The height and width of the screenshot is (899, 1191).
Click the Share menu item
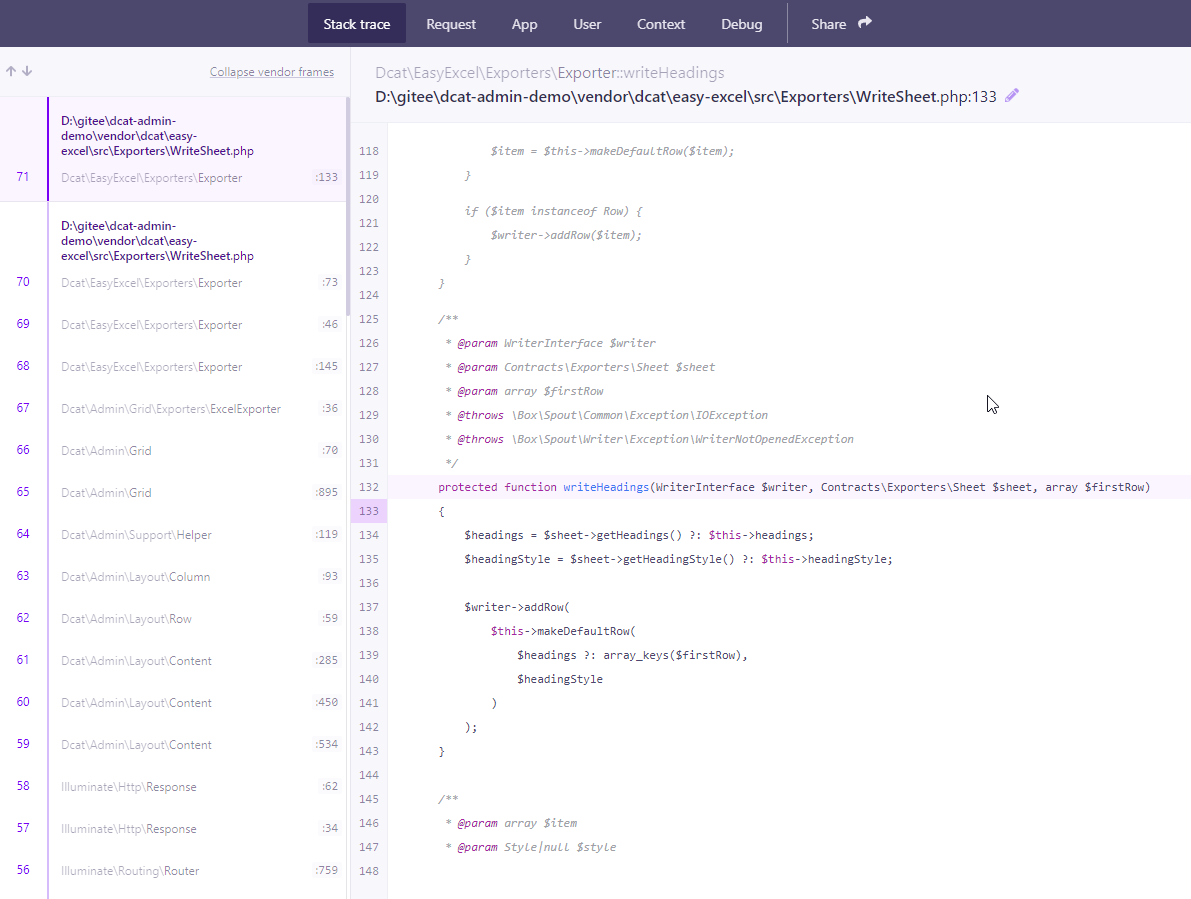click(x=828, y=23)
